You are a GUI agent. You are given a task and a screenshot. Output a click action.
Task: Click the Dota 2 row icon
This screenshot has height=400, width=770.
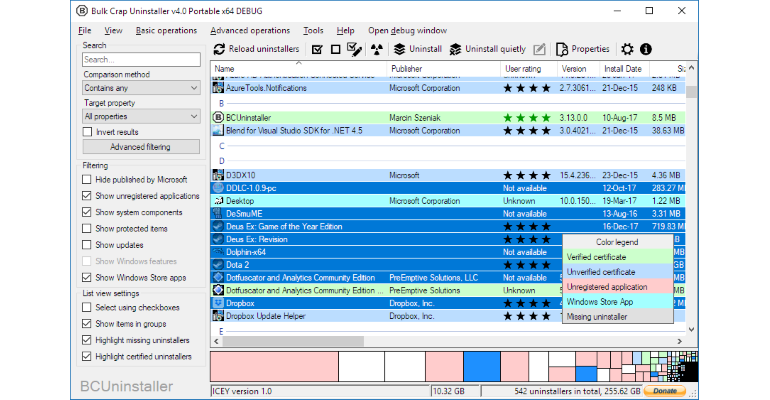(x=218, y=265)
